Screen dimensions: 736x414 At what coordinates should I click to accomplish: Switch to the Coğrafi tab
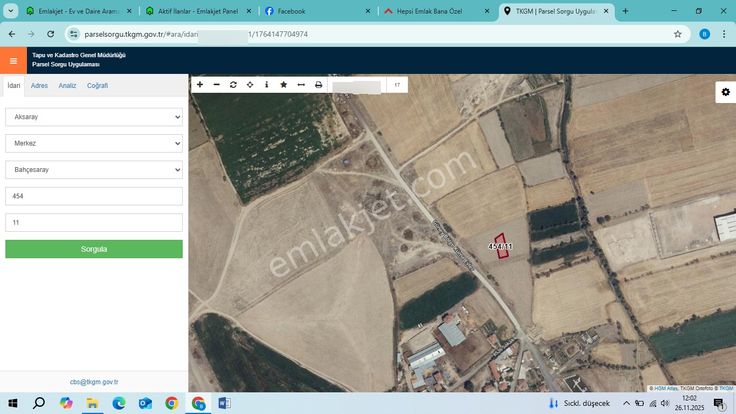pyautogui.click(x=98, y=85)
